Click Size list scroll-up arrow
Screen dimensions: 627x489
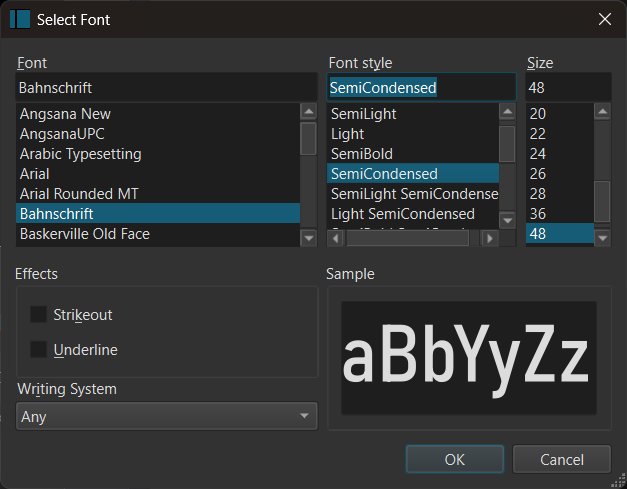click(602, 113)
